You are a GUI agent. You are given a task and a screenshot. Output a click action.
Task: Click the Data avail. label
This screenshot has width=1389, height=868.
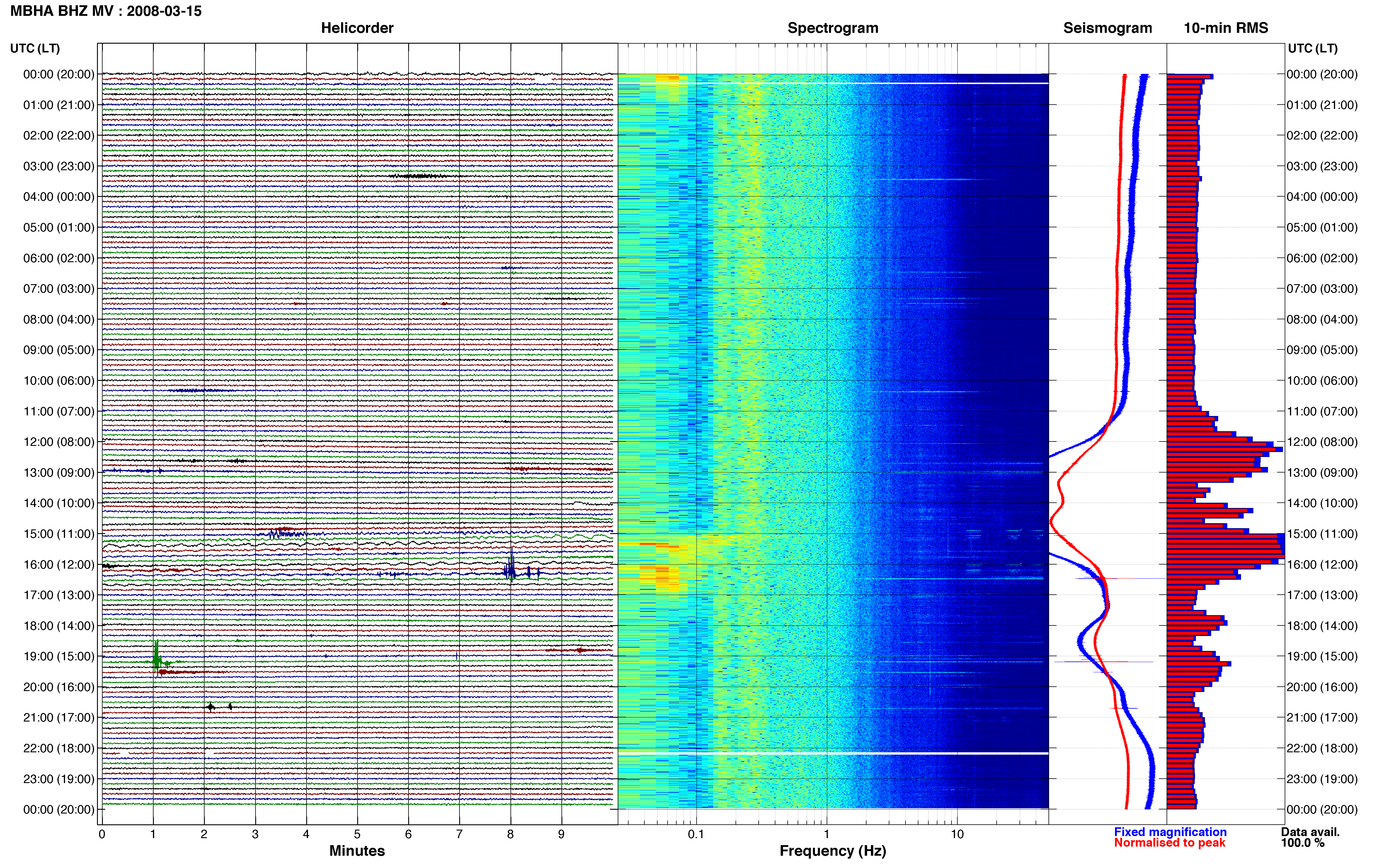pyautogui.click(x=1310, y=832)
